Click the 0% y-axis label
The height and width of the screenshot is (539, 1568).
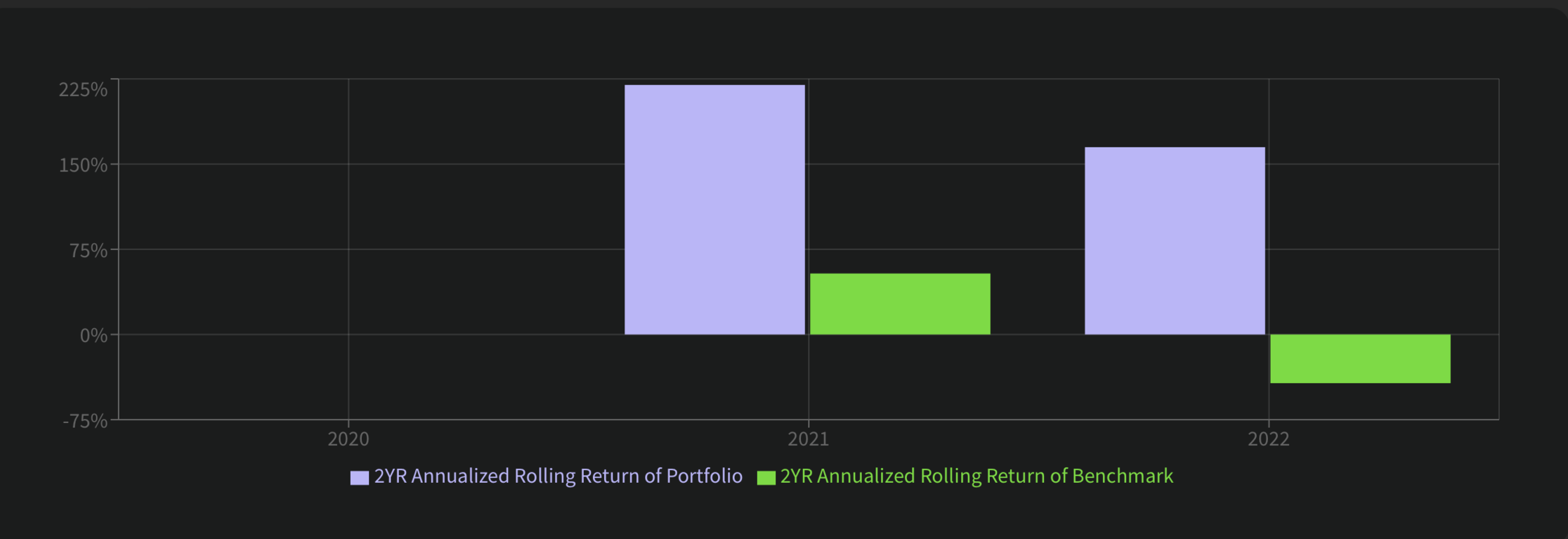(93, 335)
